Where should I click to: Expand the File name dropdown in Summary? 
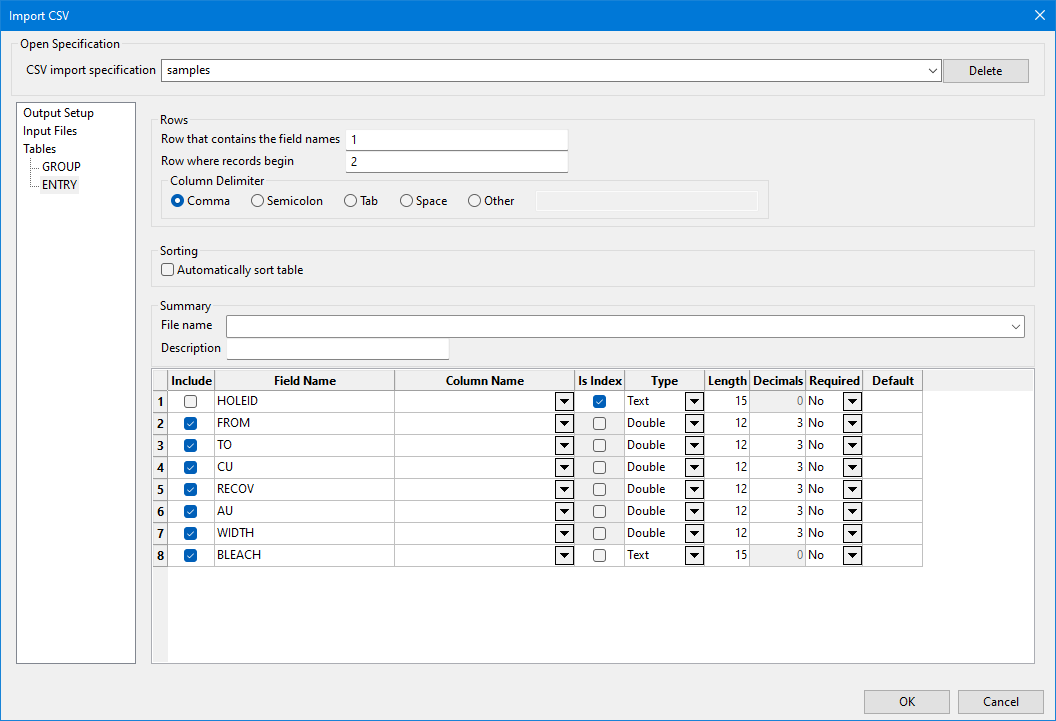pyautogui.click(x=1016, y=327)
